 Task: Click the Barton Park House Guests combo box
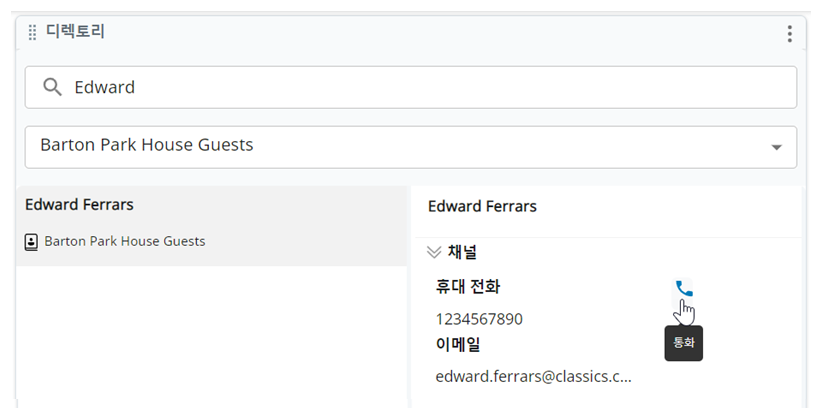tap(410, 147)
